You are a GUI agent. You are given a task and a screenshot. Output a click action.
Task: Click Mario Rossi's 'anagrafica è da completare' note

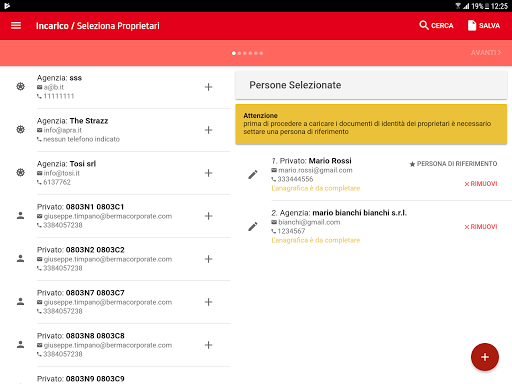[x=316, y=188]
